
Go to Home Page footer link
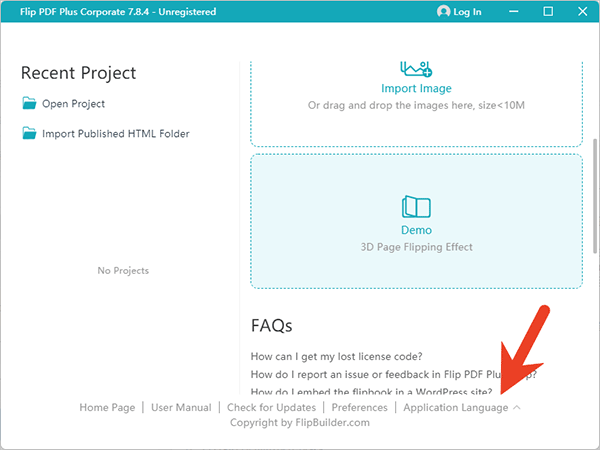pyautogui.click(x=107, y=408)
